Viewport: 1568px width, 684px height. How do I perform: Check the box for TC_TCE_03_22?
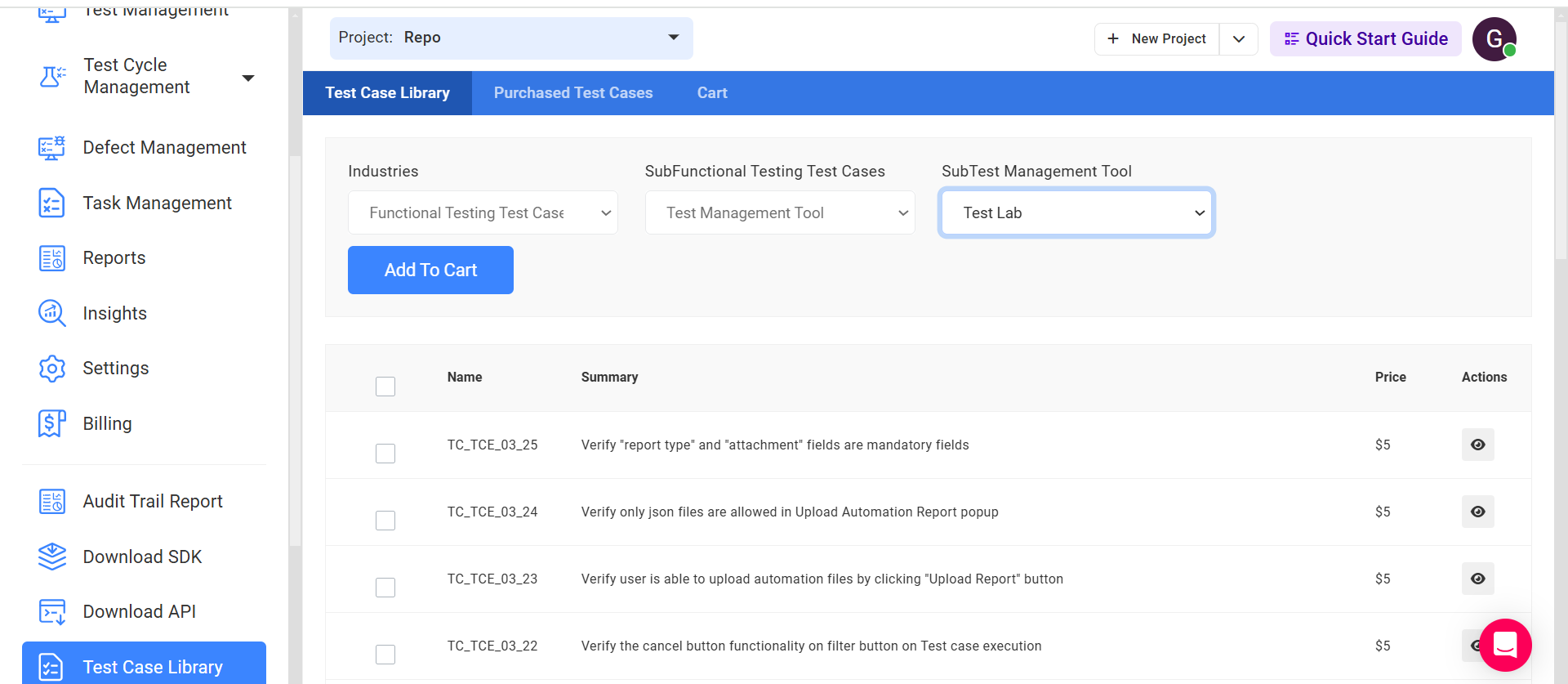point(385,655)
